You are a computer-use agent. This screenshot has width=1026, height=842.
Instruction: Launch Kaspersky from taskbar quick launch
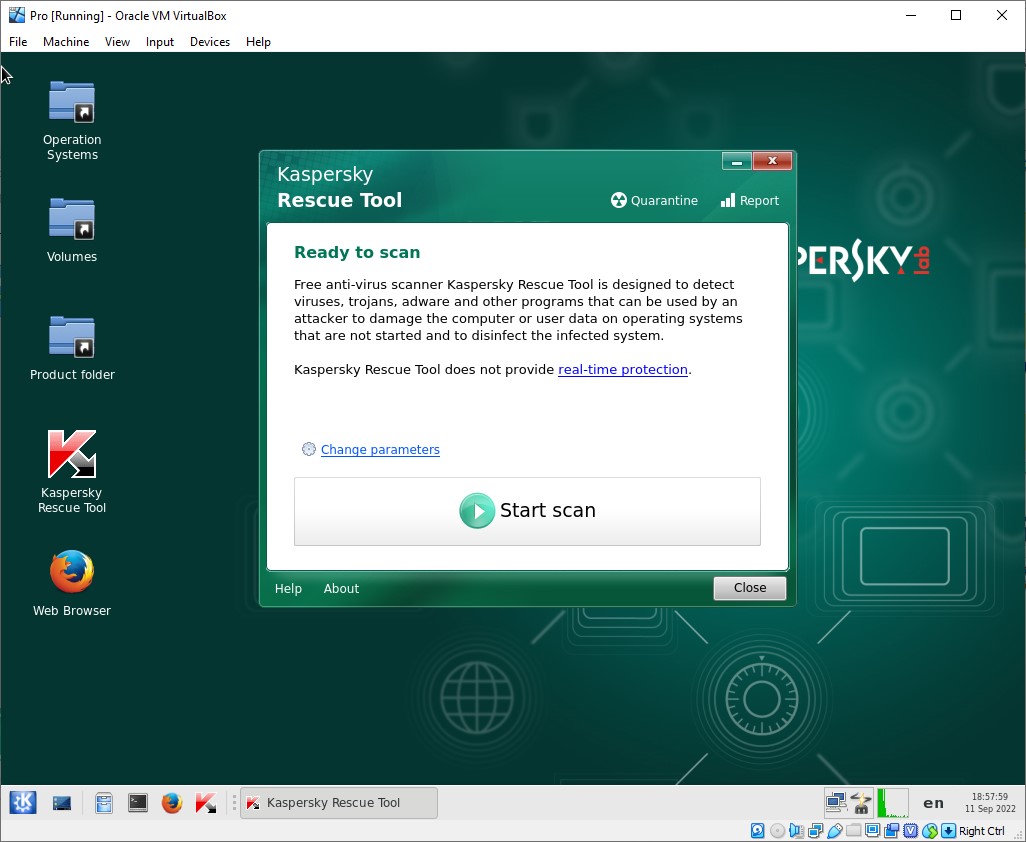click(x=205, y=803)
